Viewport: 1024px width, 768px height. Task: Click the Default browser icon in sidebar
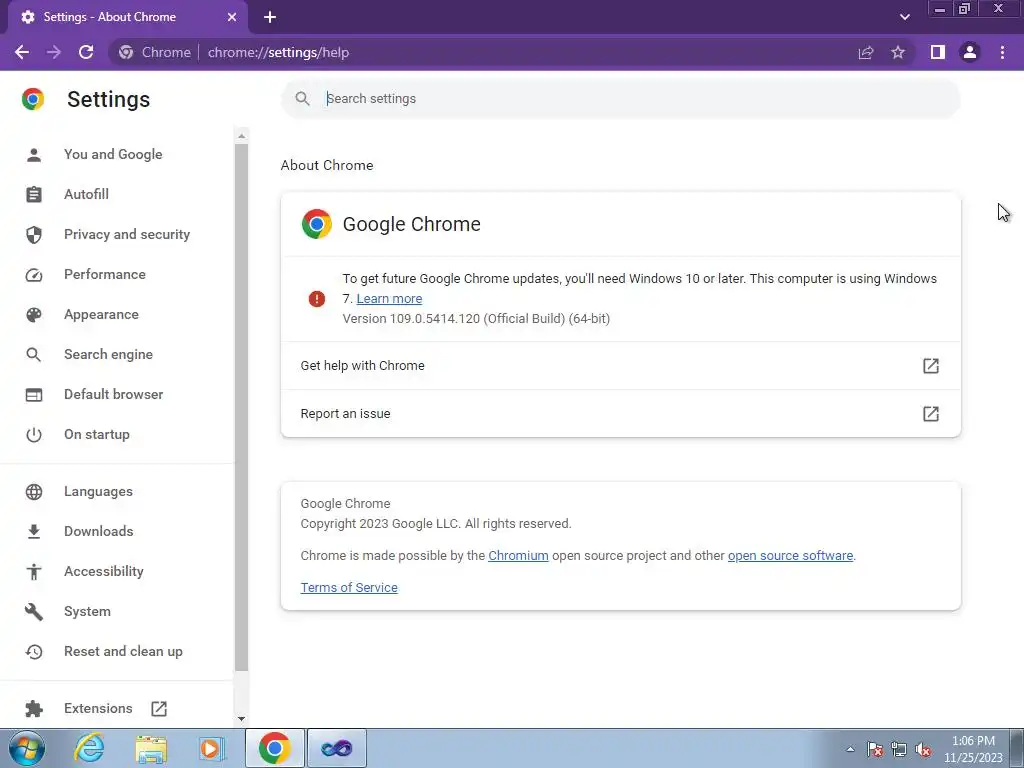[34, 395]
